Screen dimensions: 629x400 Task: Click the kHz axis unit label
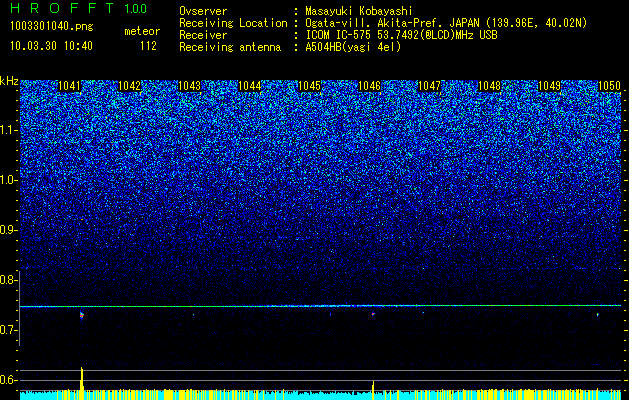click(x=9, y=81)
